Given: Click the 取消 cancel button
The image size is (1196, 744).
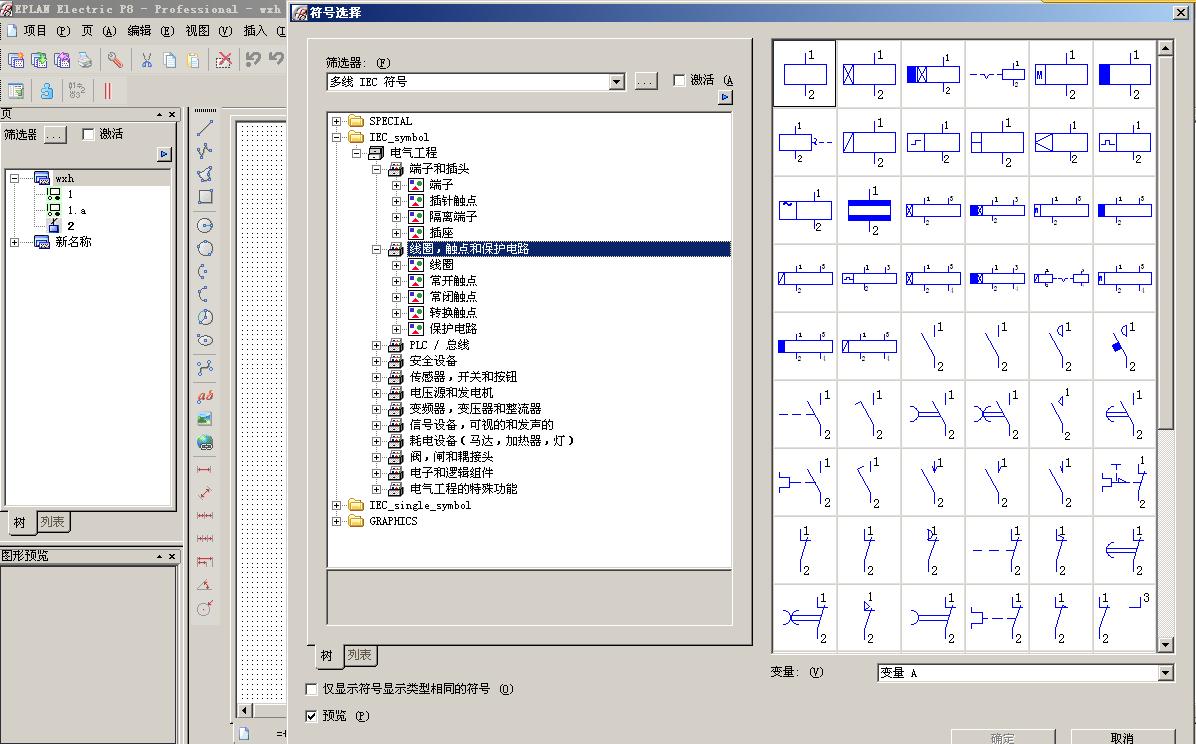Looking at the screenshot, I should click(1121, 737).
